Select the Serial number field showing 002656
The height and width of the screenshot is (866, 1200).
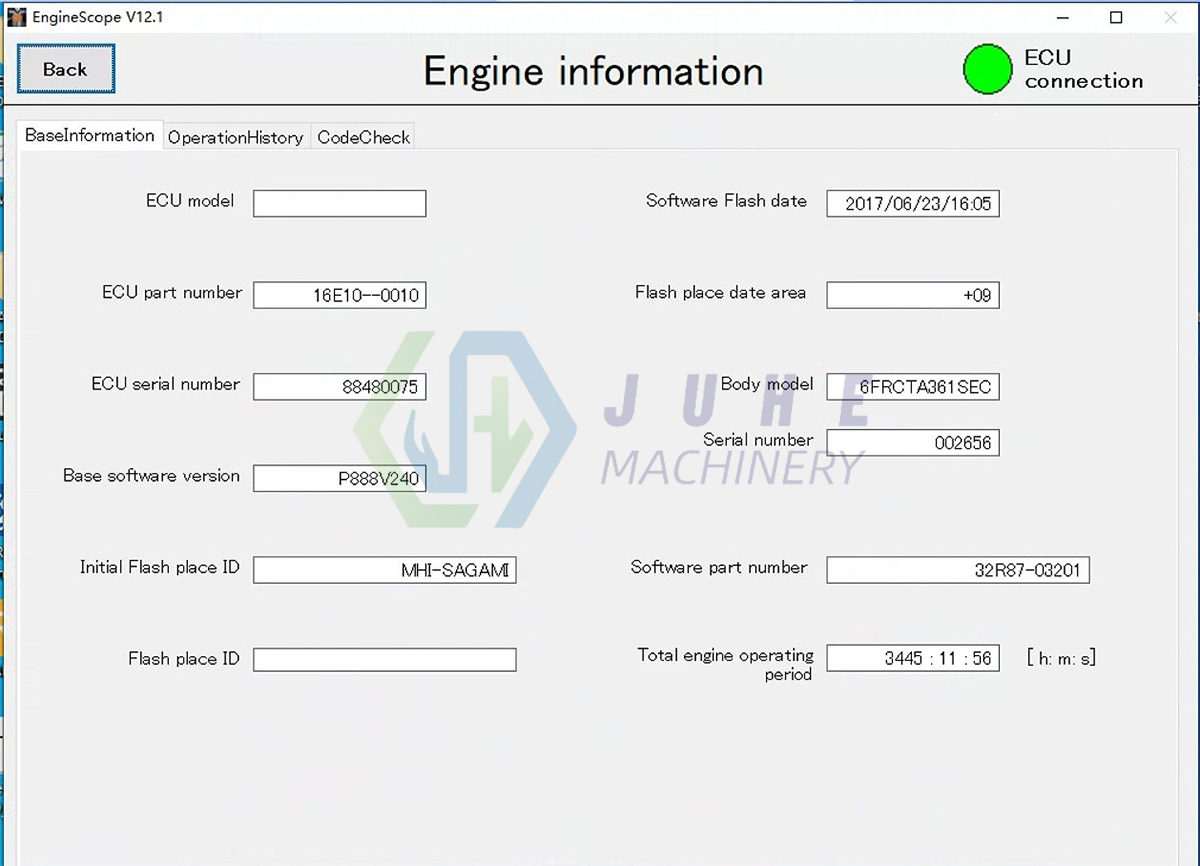912,442
